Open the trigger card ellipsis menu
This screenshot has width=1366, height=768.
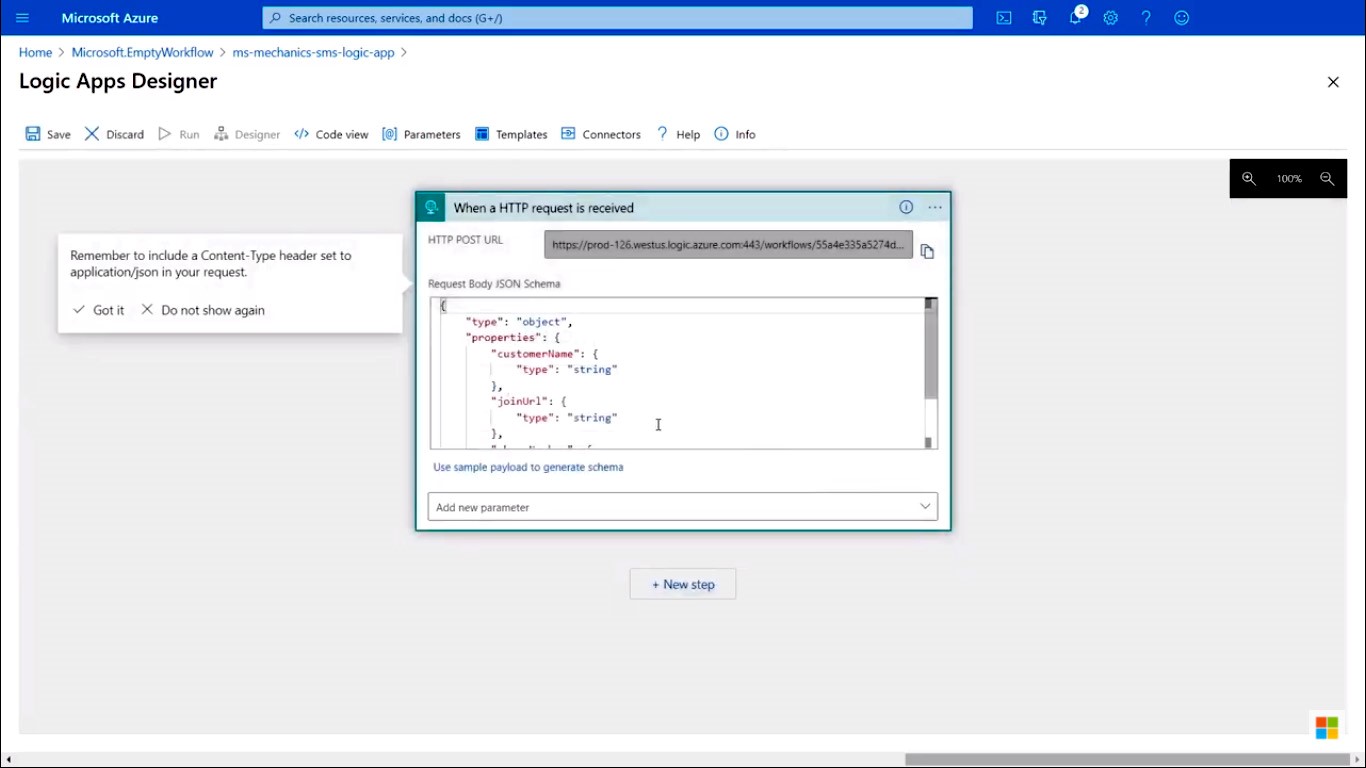click(x=935, y=207)
